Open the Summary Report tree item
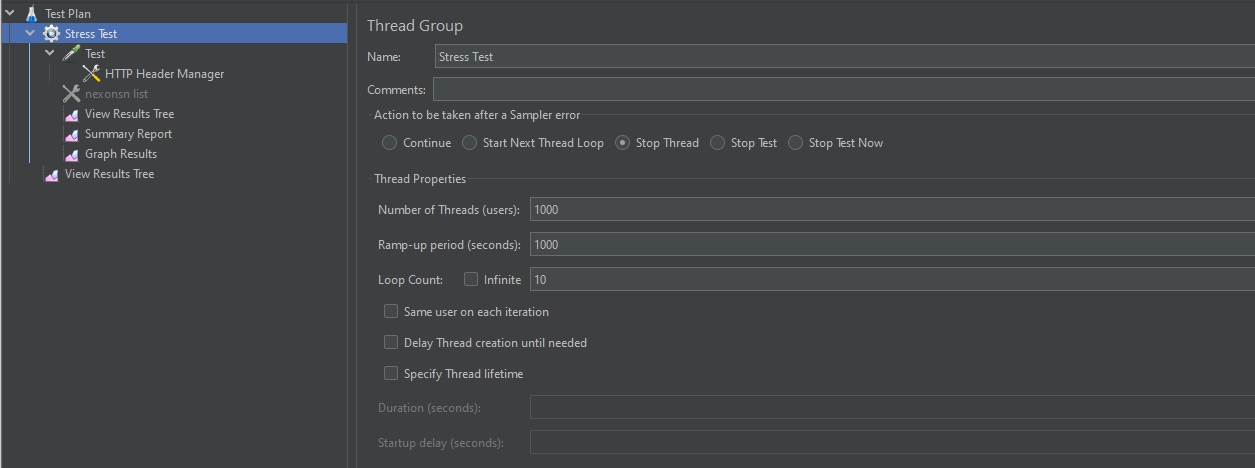 click(128, 134)
